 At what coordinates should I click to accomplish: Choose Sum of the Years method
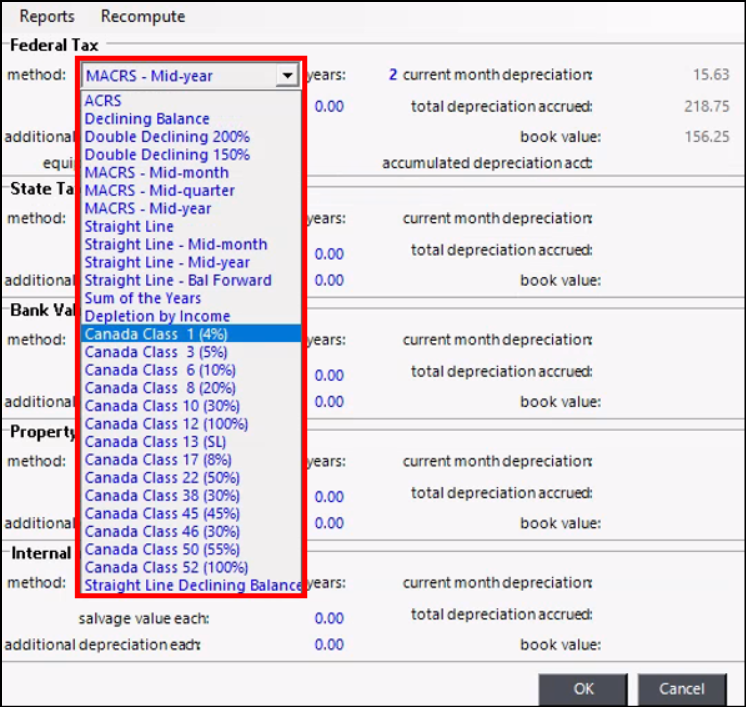pyautogui.click(x=143, y=299)
